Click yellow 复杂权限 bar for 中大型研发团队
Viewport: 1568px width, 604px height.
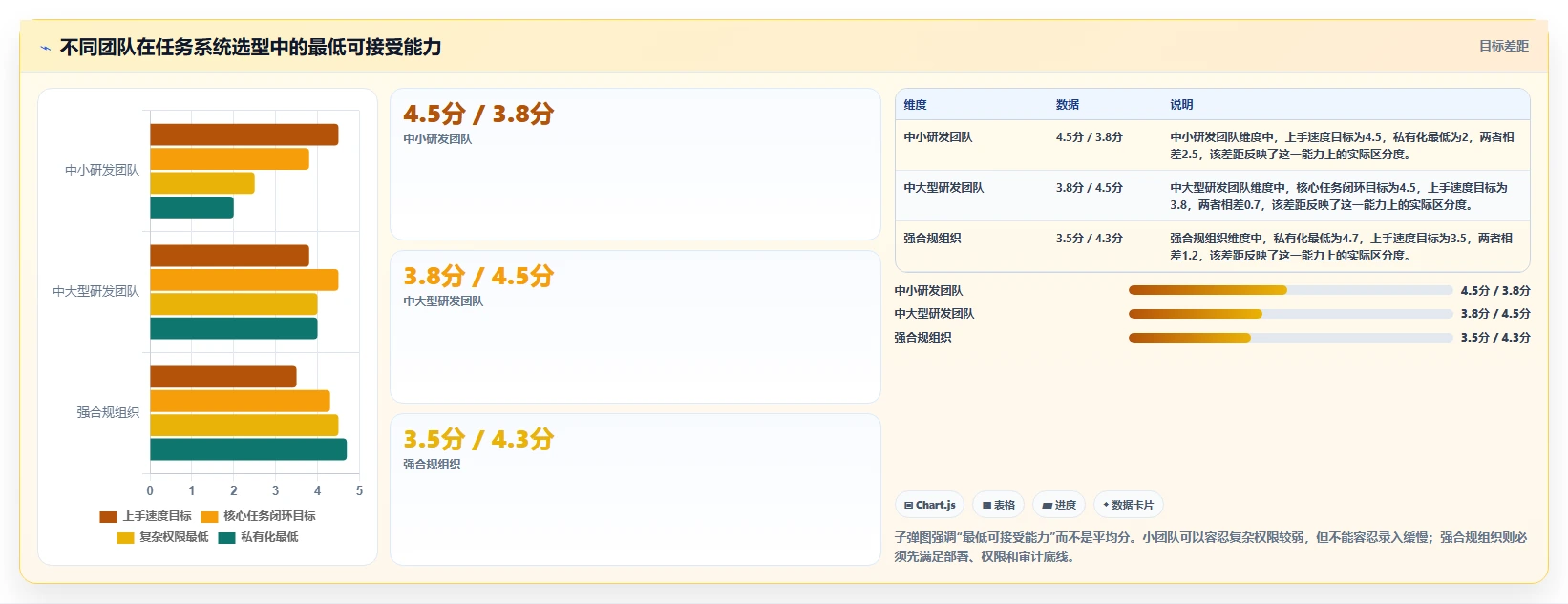pyautogui.click(x=233, y=304)
